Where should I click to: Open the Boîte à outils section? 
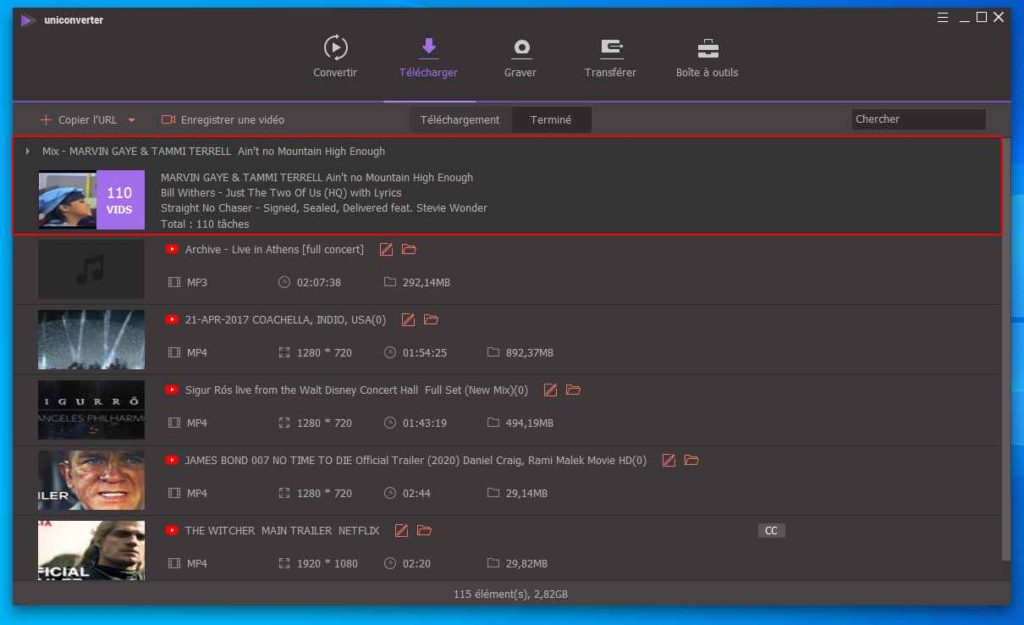[707, 56]
